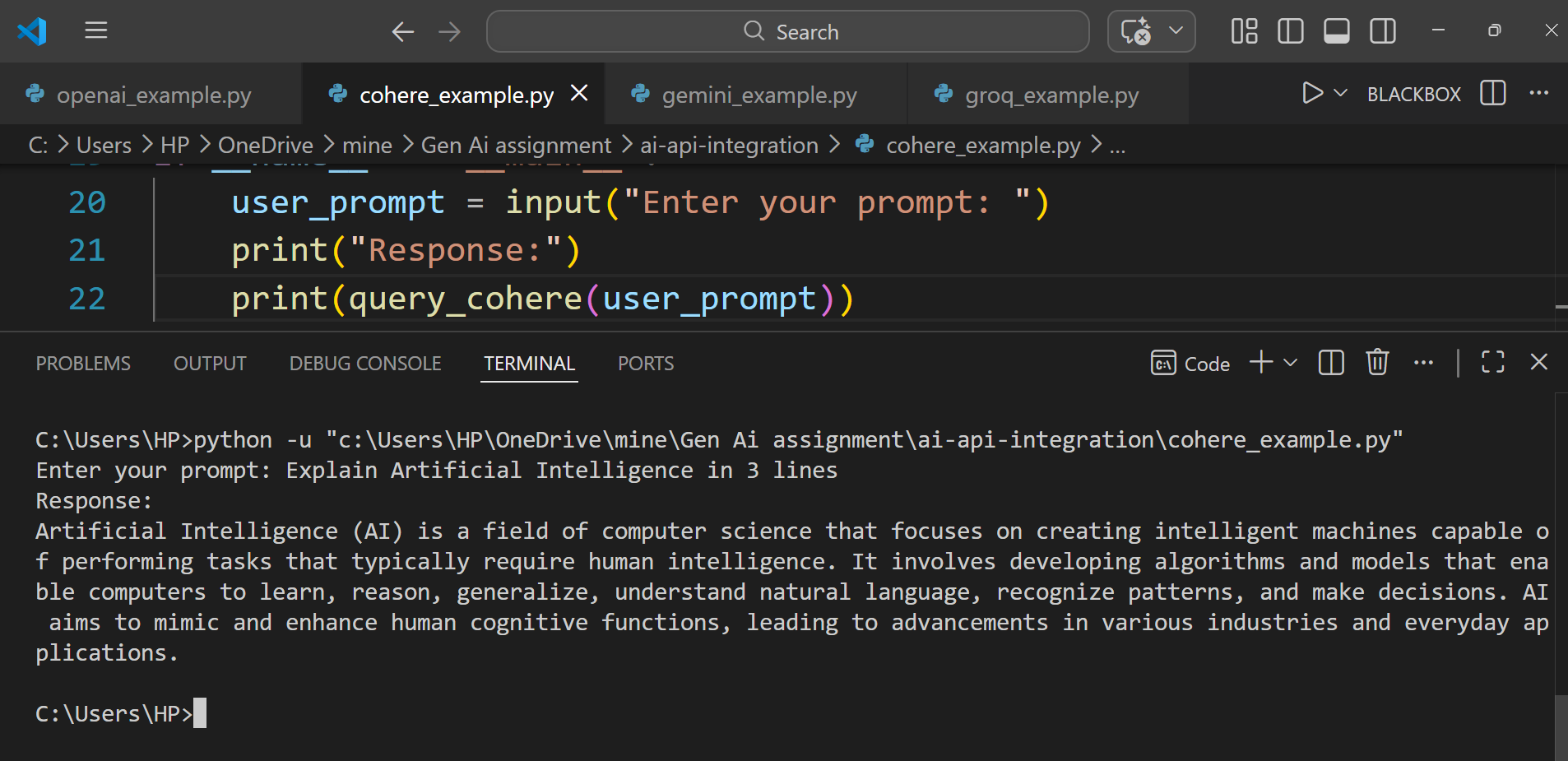Toggle primary sidebar visibility
This screenshot has width=1568, height=761.
1290,31
